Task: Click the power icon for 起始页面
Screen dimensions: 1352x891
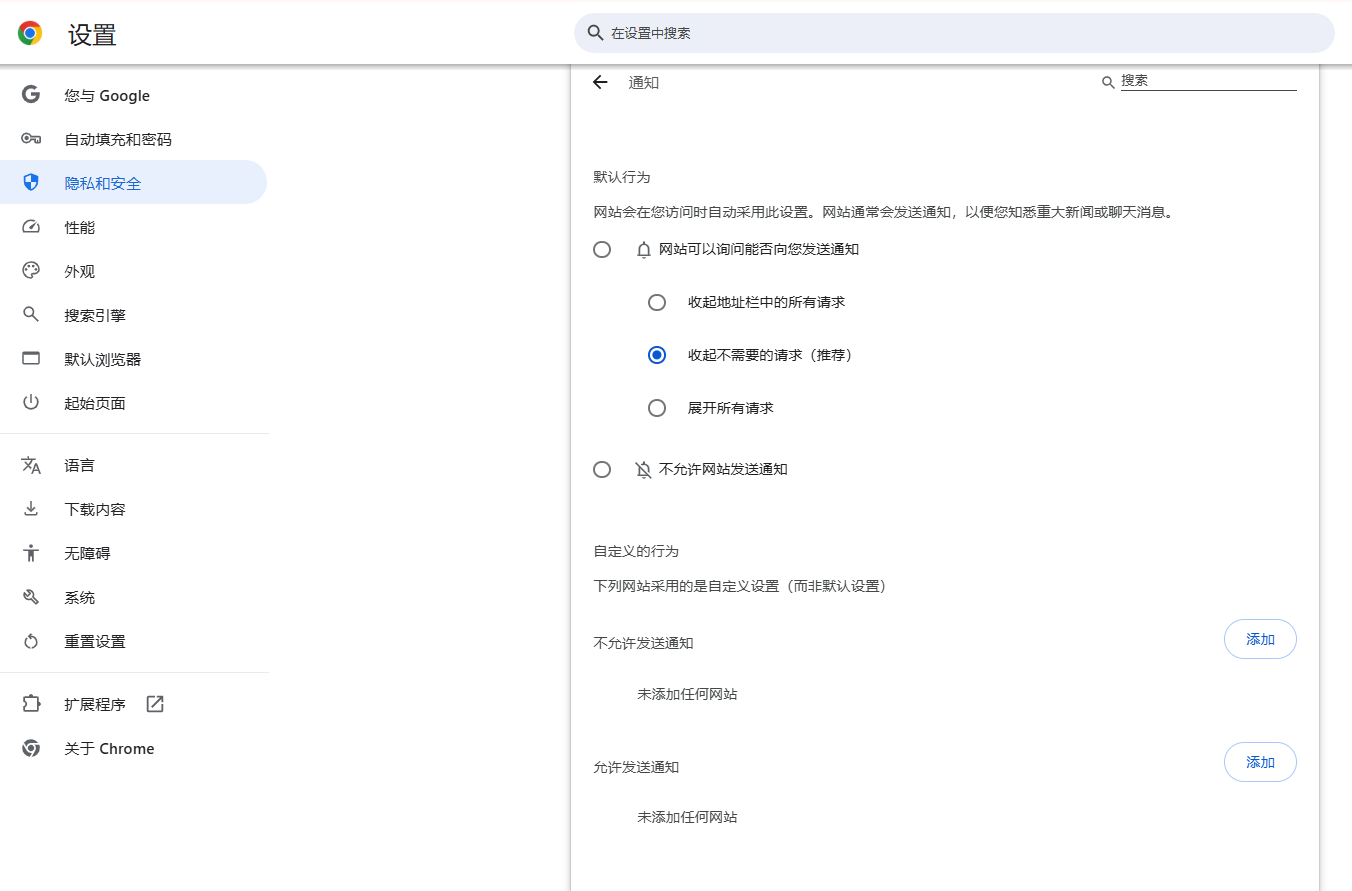Action: point(31,403)
